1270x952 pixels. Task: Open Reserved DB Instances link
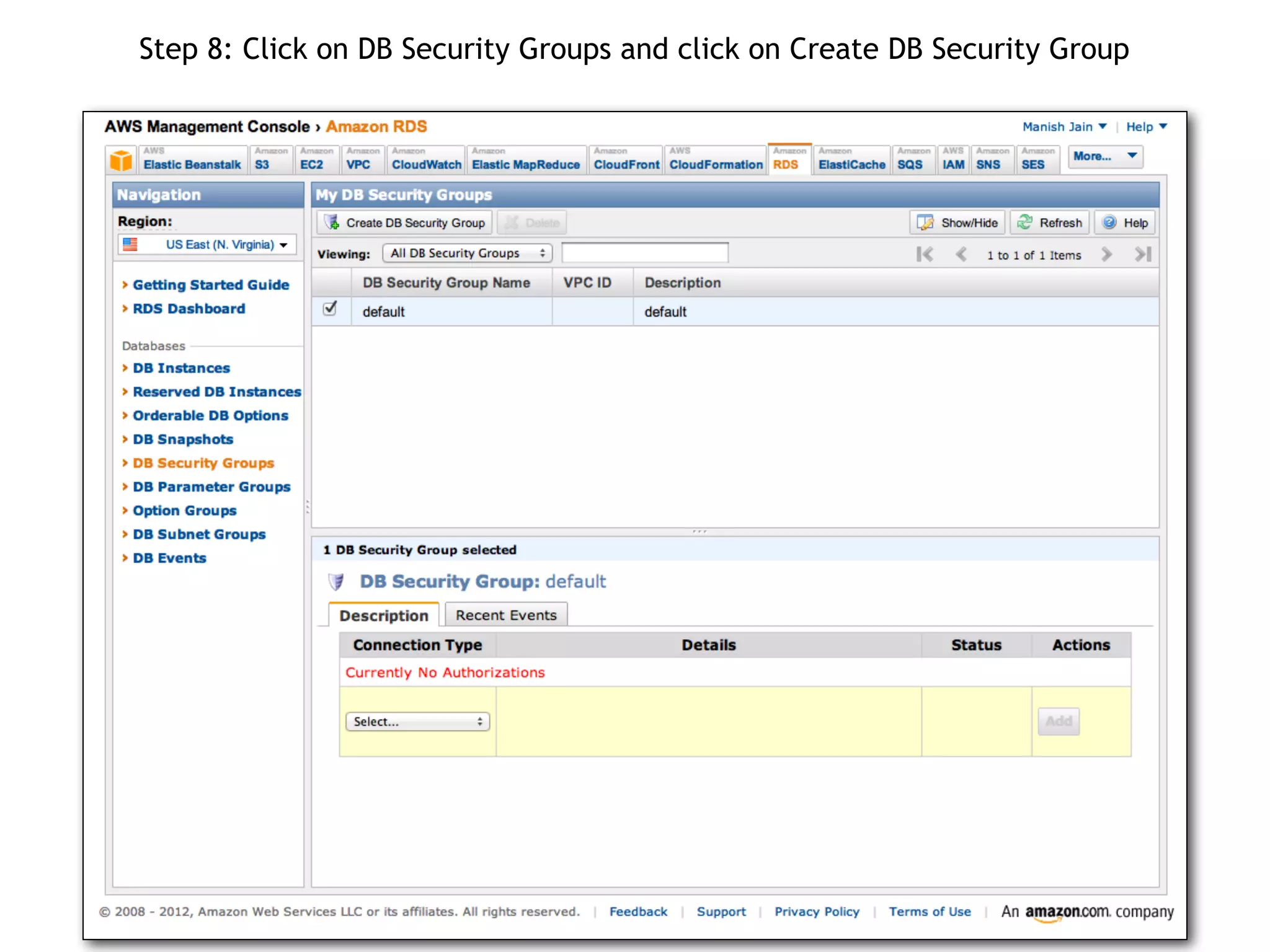click(x=217, y=391)
